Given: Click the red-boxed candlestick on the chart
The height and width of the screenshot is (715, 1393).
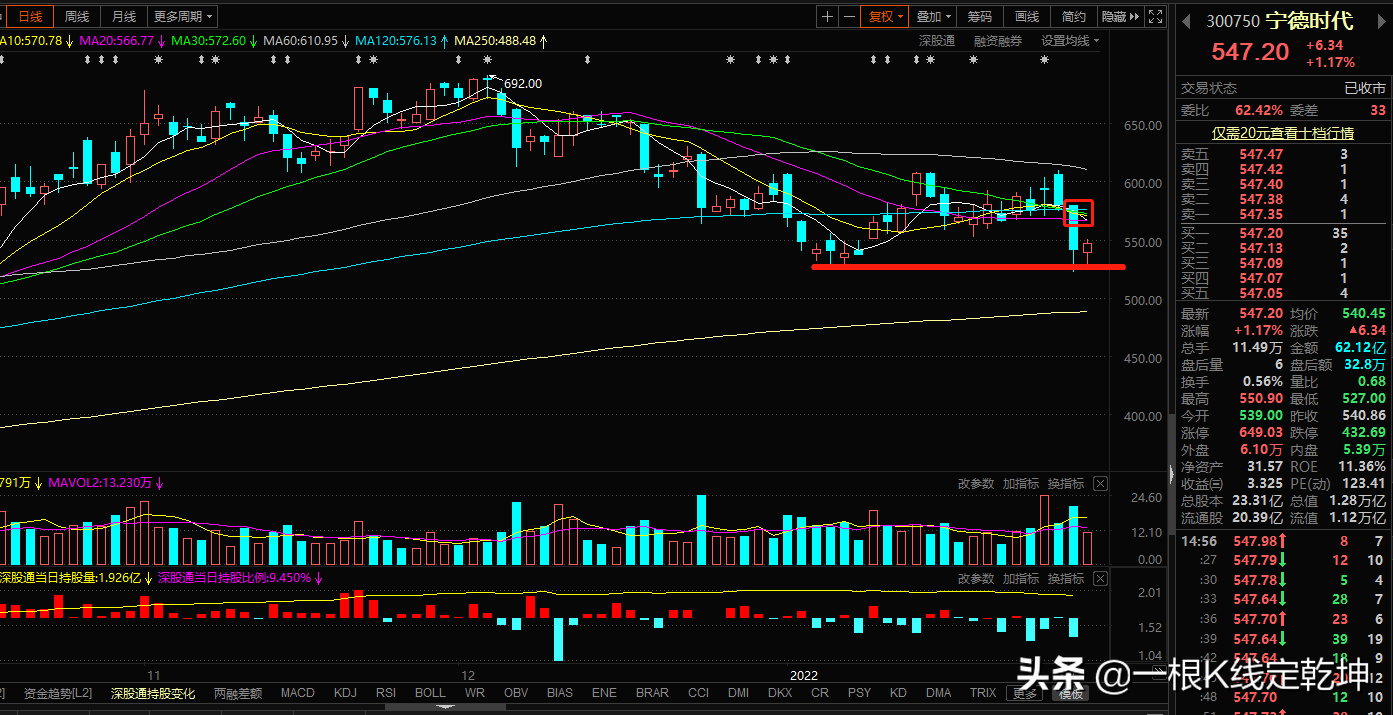Looking at the screenshot, I should click(x=1077, y=213).
